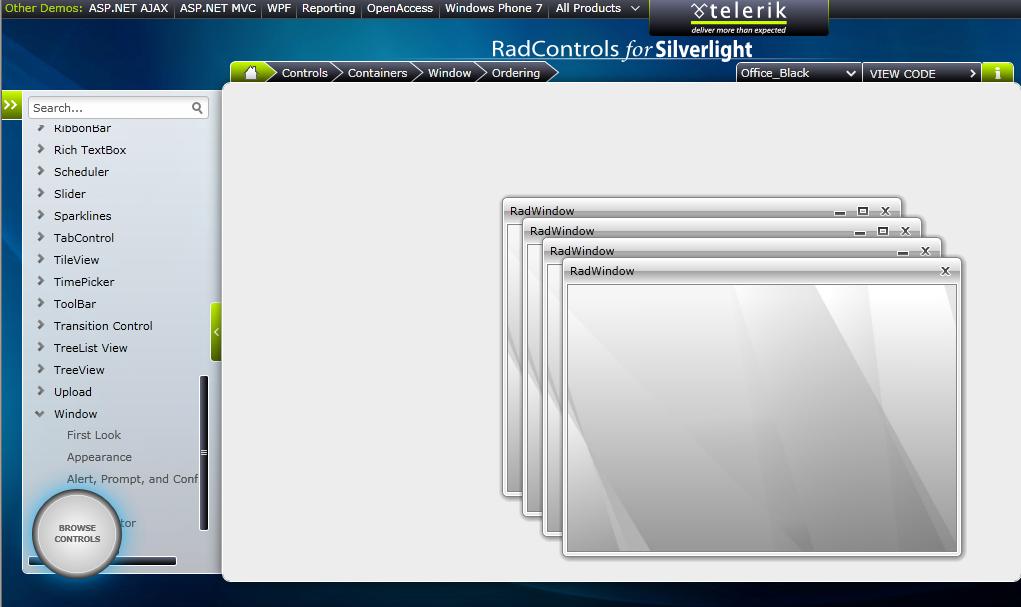Click the Controls breadcrumb

[305, 73]
